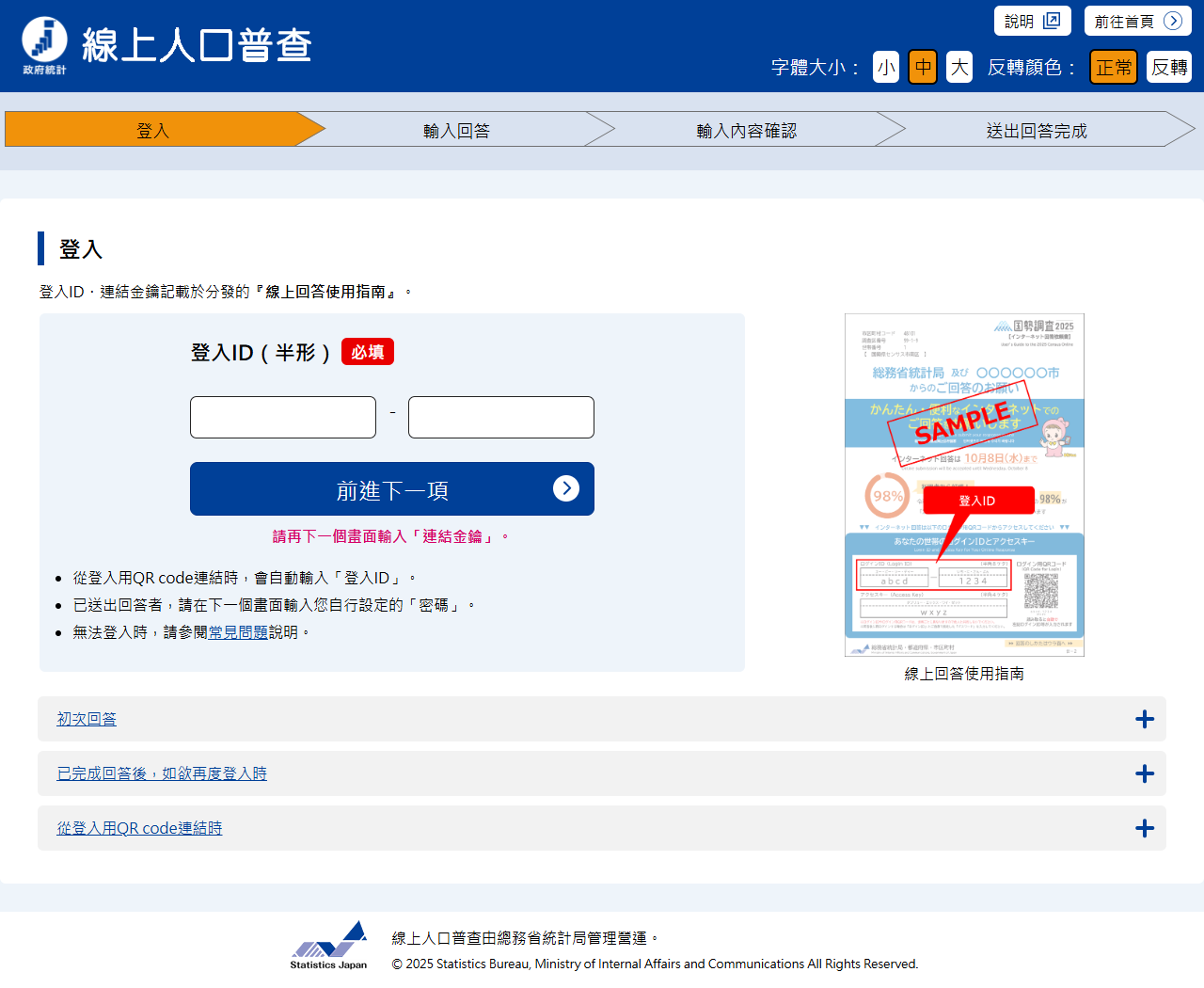Open the 常見問題 FAQ link
The width and height of the screenshot is (1204, 988).
coord(238,633)
